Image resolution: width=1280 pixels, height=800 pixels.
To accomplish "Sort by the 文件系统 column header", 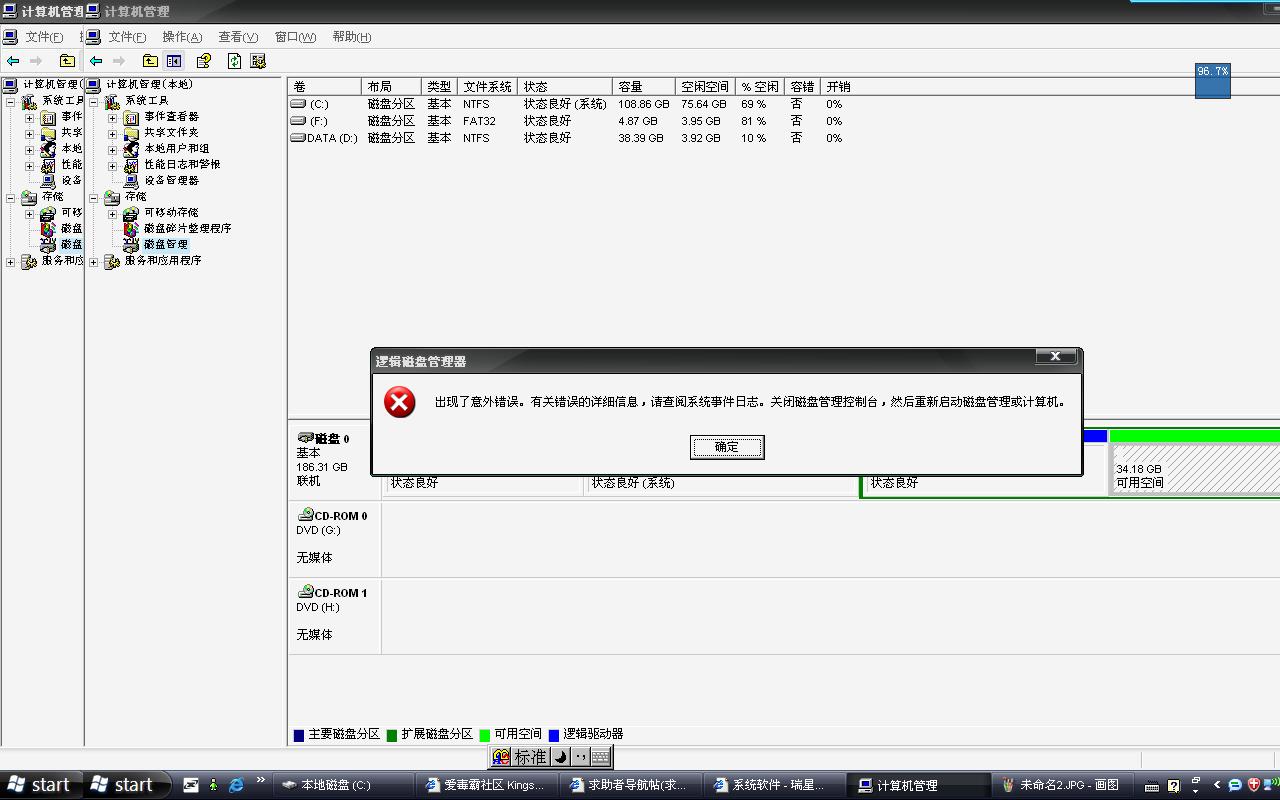I will [488, 87].
